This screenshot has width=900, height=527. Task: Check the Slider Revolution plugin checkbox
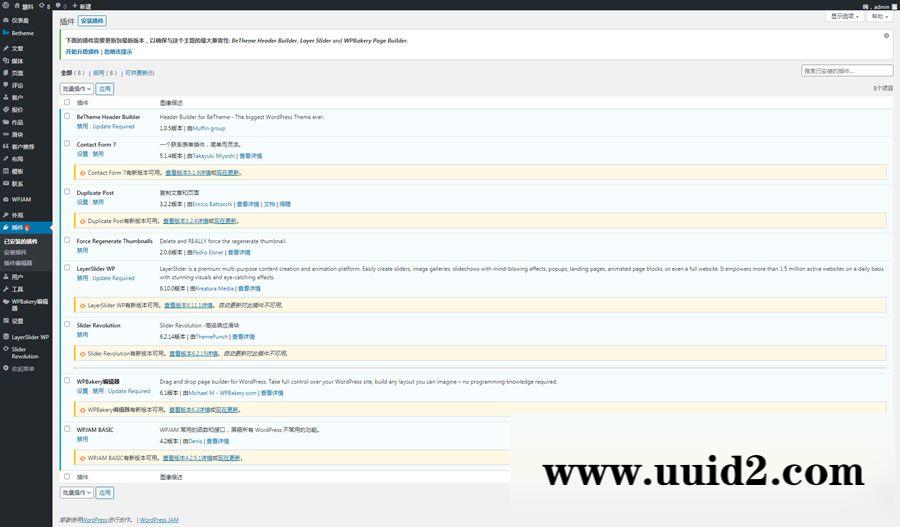pyautogui.click(x=67, y=324)
